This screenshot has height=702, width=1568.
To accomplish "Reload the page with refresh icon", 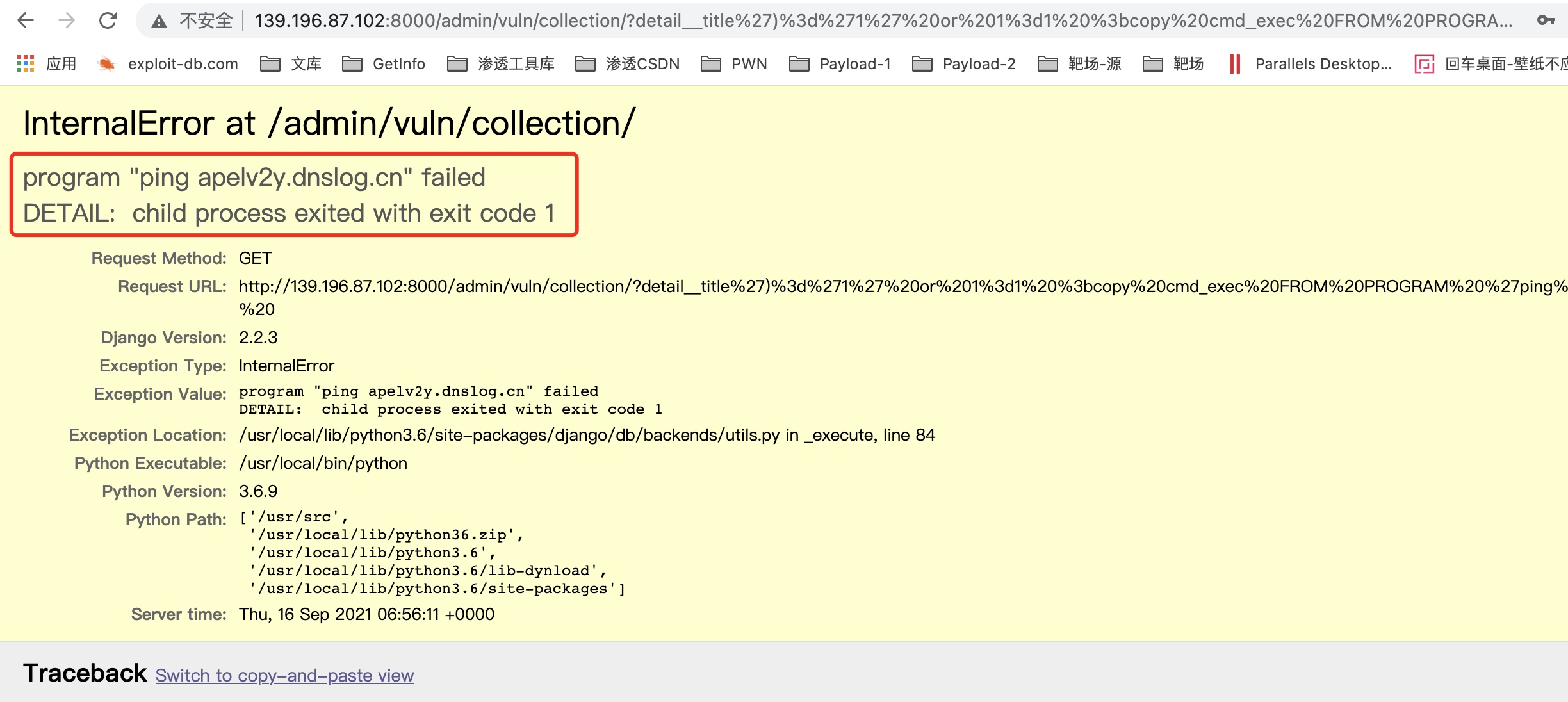I will pos(108,21).
